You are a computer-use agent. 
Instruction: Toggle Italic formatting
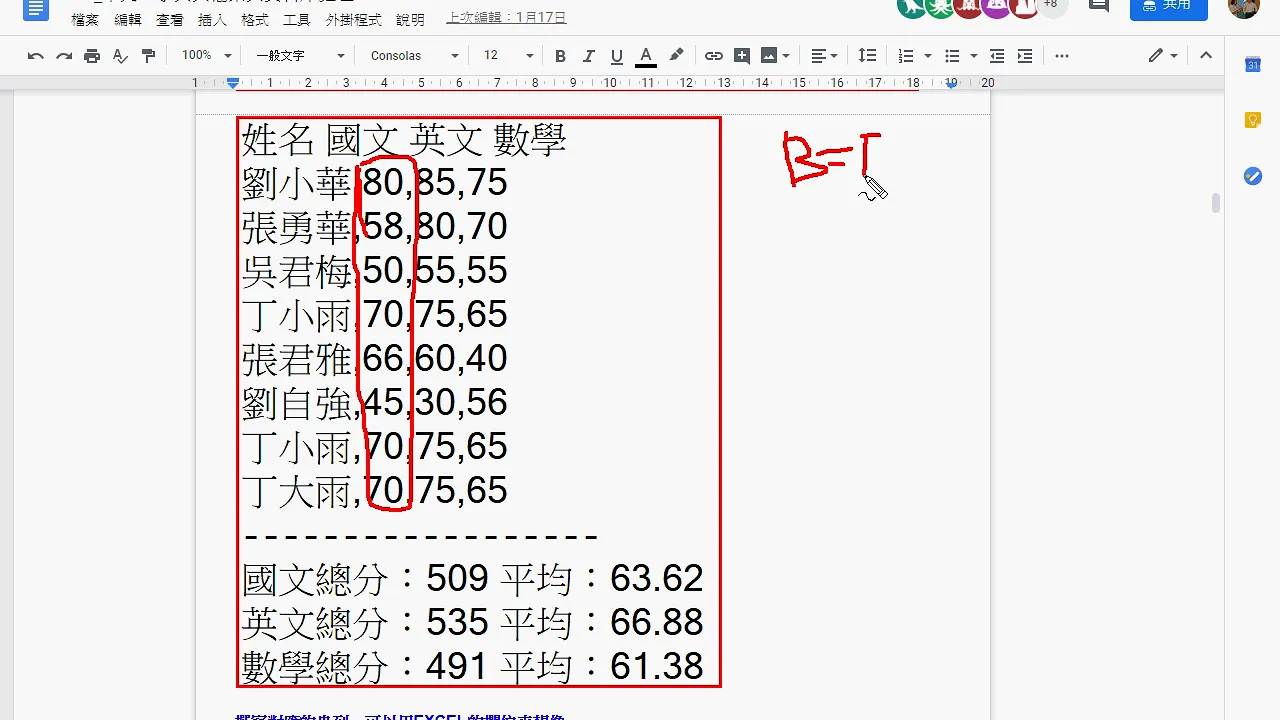click(x=588, y=56)
